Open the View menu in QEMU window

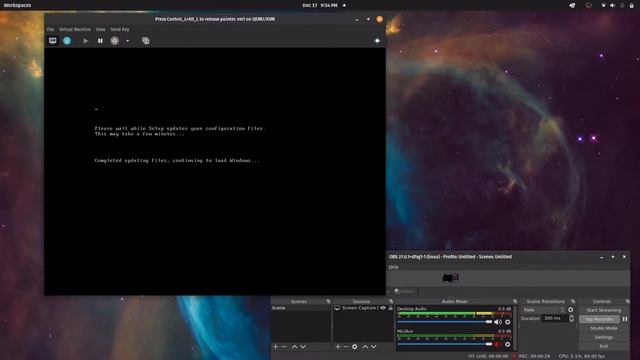click(100, 29)
